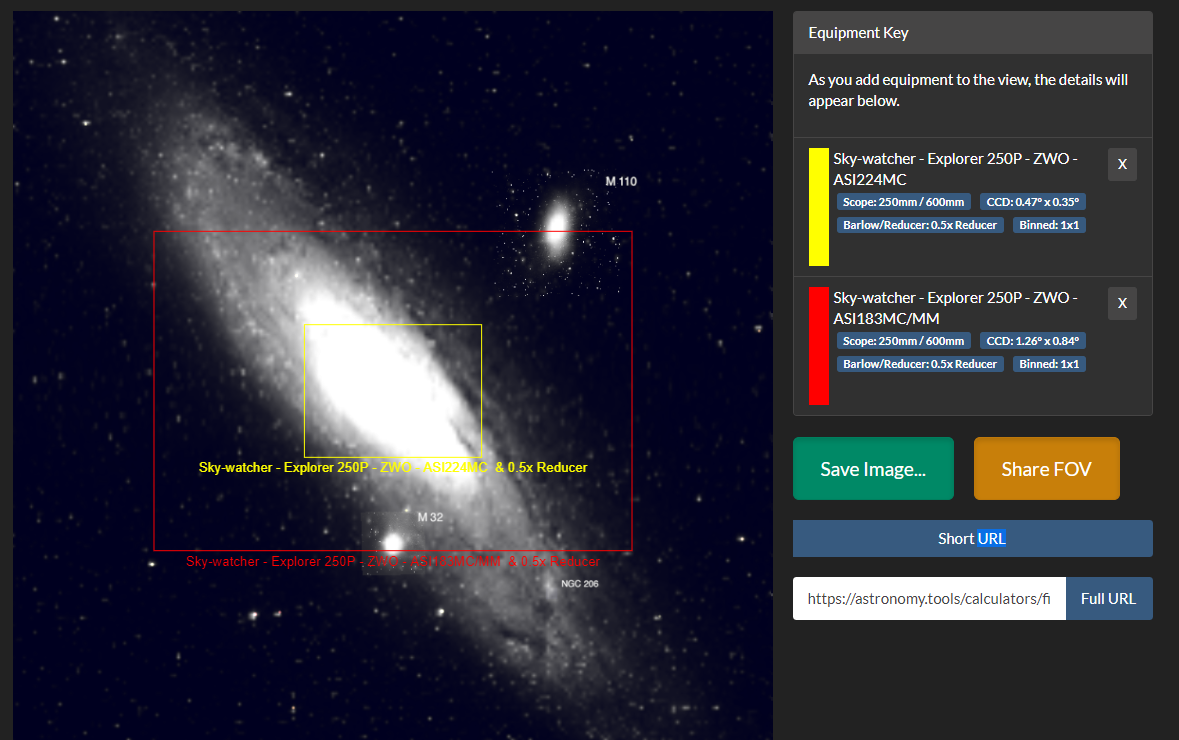This screenshot has height=740, width=1179.
Task: Click the 'CCD: 0.47° x 0.35°' badge
Action: (1032, 202)
